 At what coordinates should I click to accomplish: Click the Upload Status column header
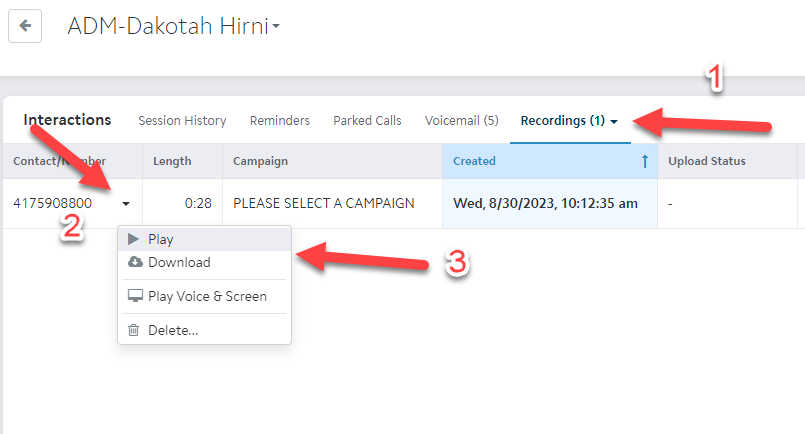click(x=707, y=161)
